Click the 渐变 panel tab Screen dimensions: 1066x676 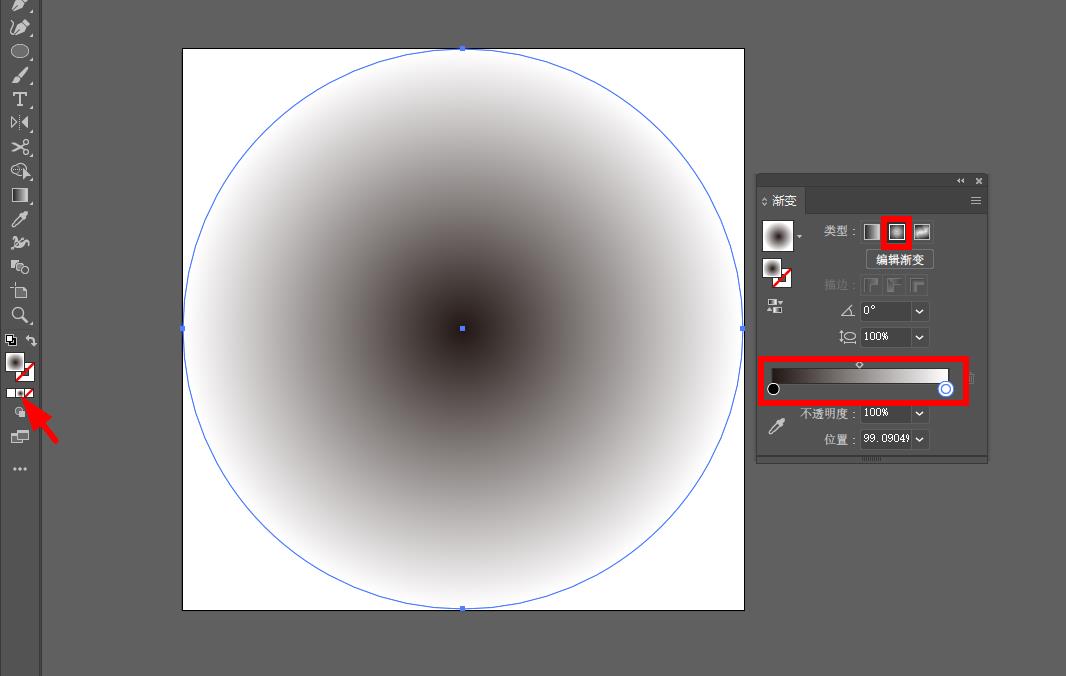click(780, 201)
